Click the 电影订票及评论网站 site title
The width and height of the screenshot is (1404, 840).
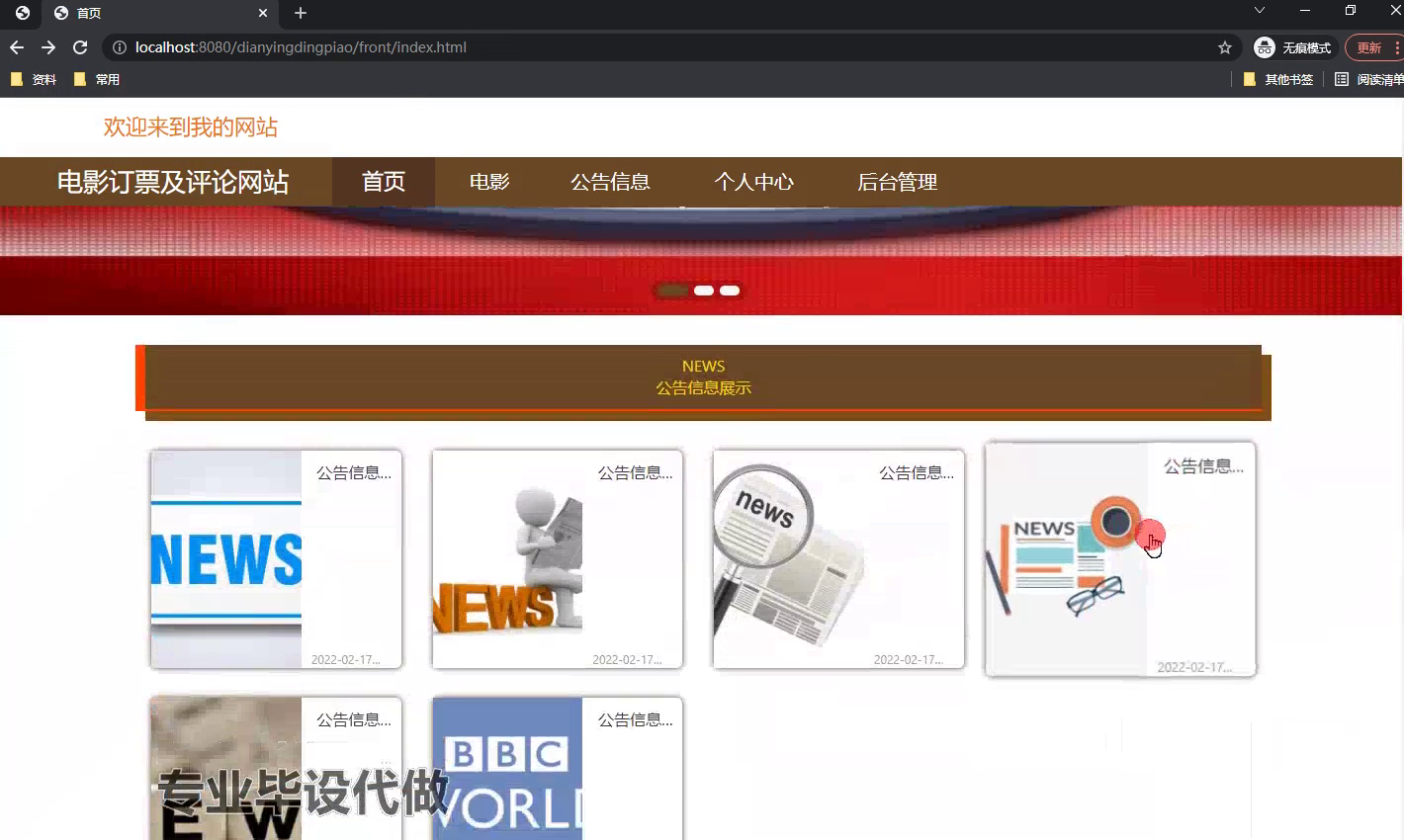point(173,182)
